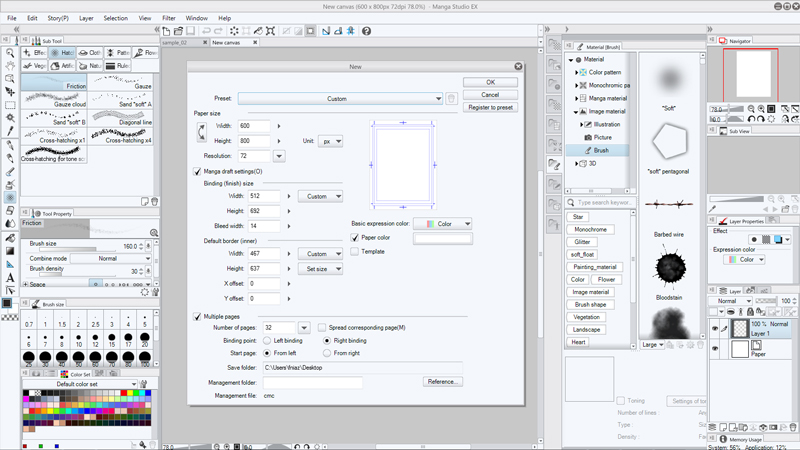This screenshot has height=450, width=800.
Task: Select the magnifier Zoom tool
Action: click(x=10, y=53)
